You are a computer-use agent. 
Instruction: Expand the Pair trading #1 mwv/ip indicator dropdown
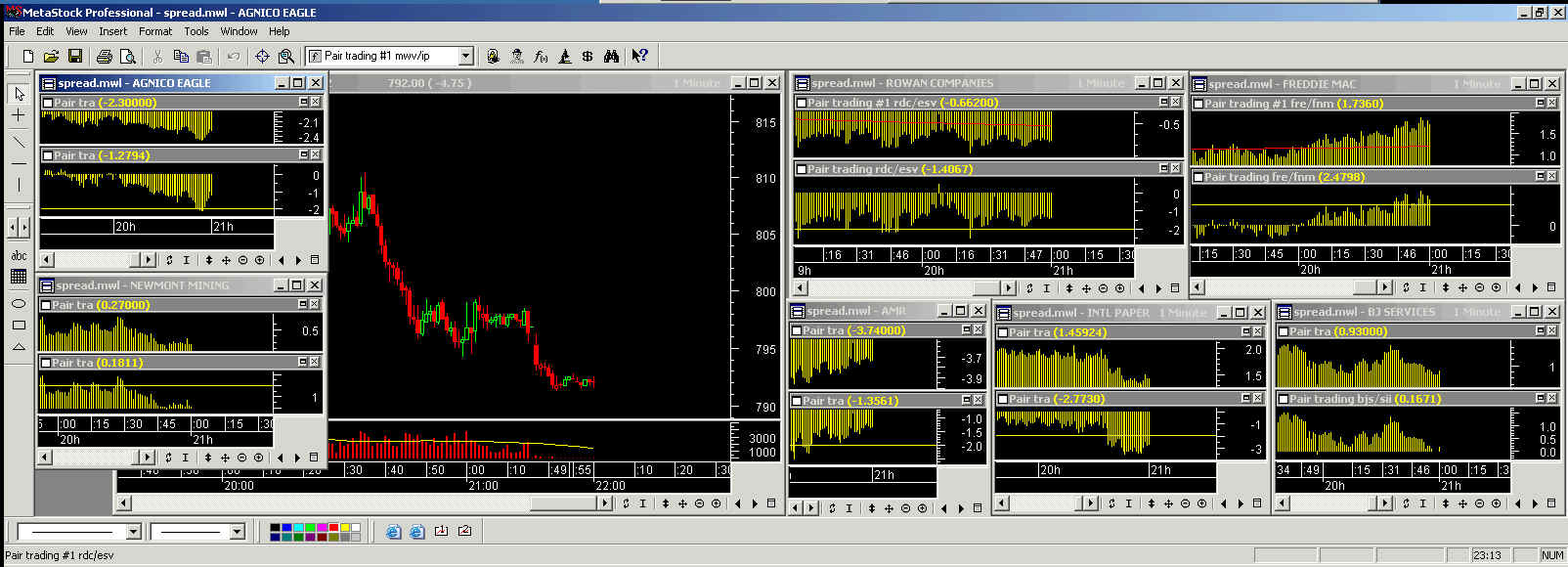pos(466,57)
